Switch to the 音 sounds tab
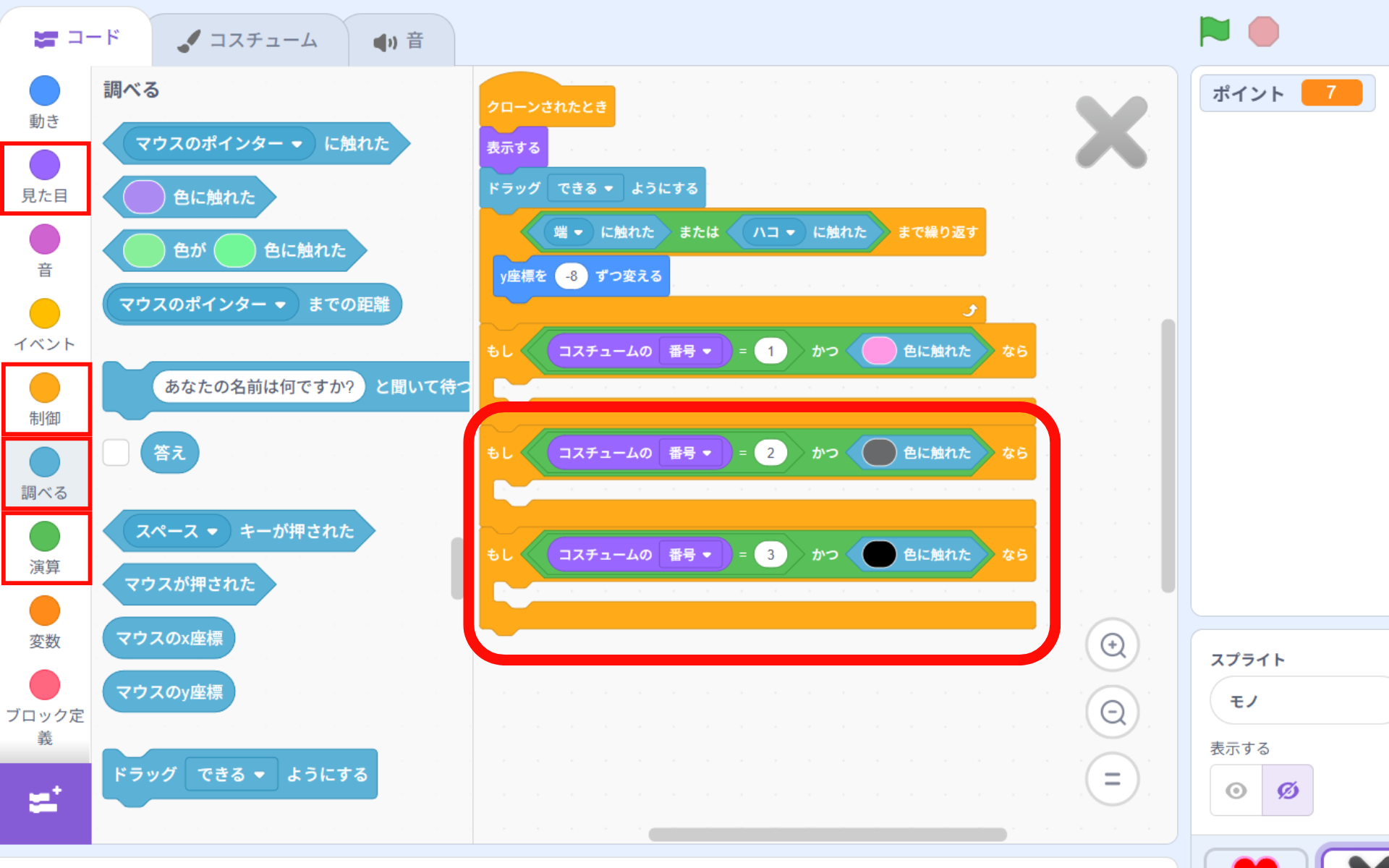Screen dimensions: 1389x868 399,41
